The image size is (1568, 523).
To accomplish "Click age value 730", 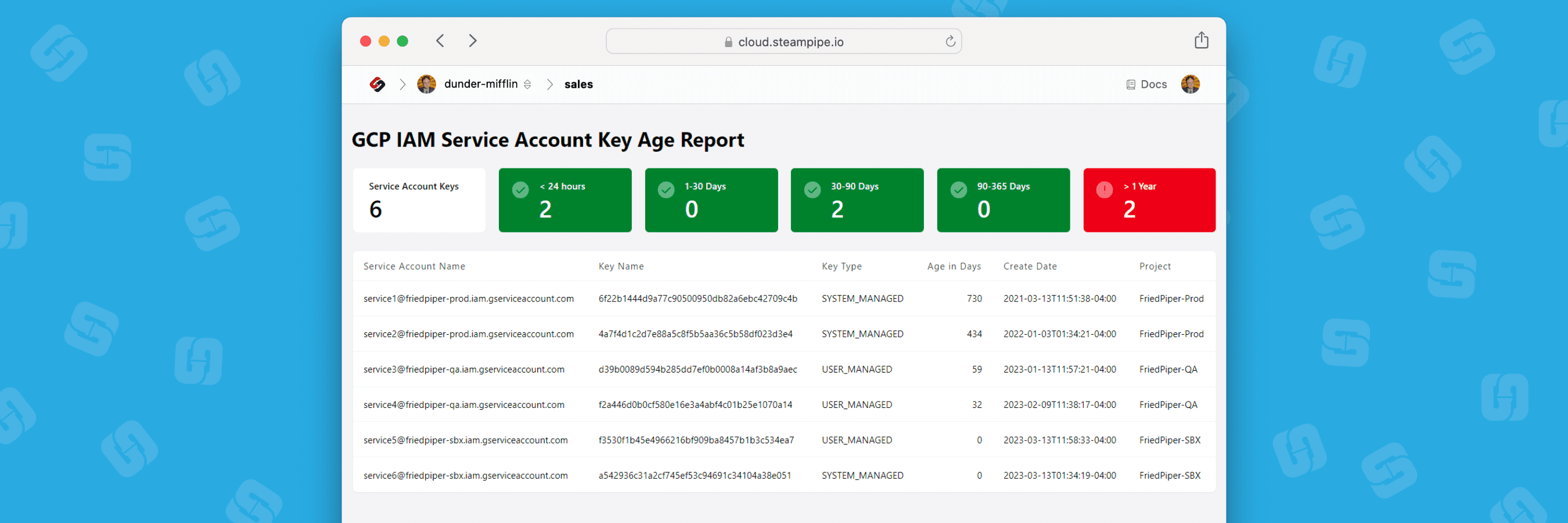I will 974,298.
